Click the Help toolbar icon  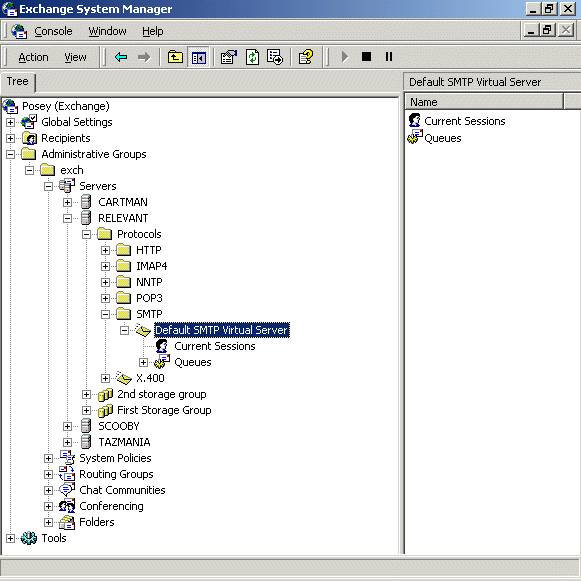pos(306,57)
